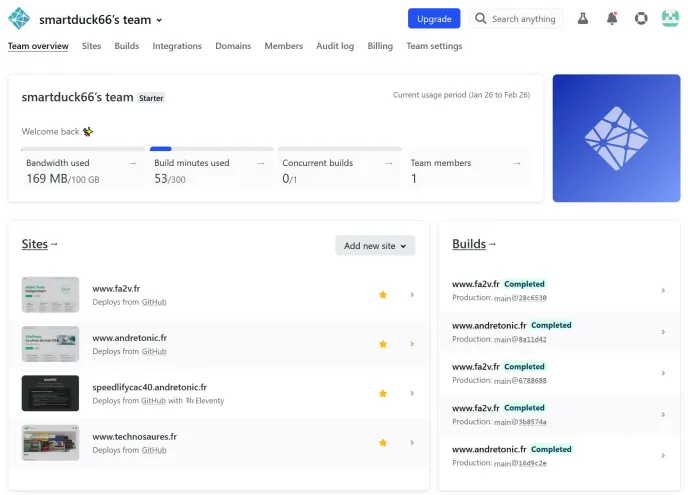Open commit link 3b8574a
The image size is (688, 495).
tap(533, 422)
